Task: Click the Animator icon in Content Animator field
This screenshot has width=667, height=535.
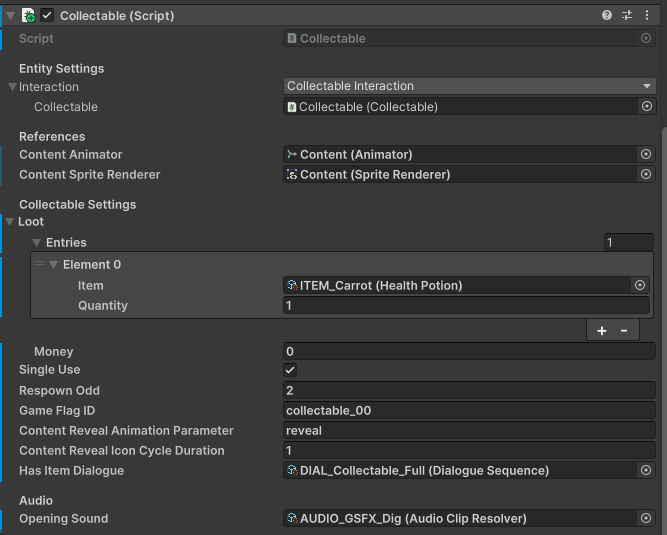Action: 292,154
